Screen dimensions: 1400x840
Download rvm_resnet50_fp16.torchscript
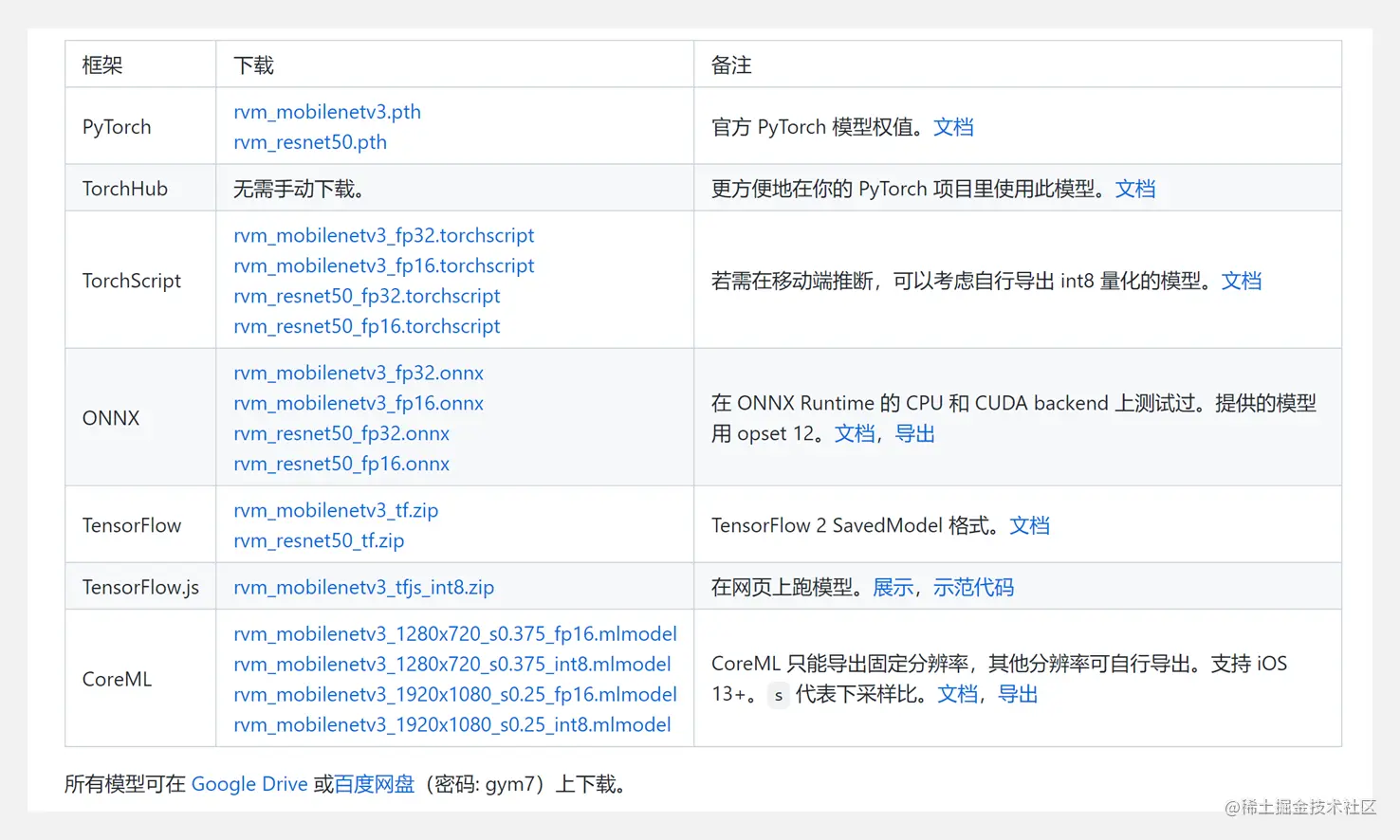coord(367,326)
